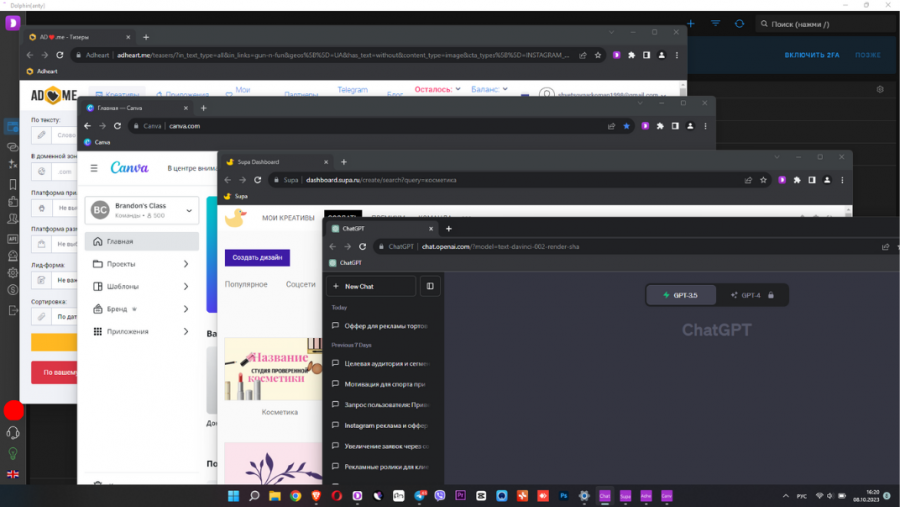Switch to the Популярное tab in Supa
Screen dimensions: 900x507
tap(246, 284)
